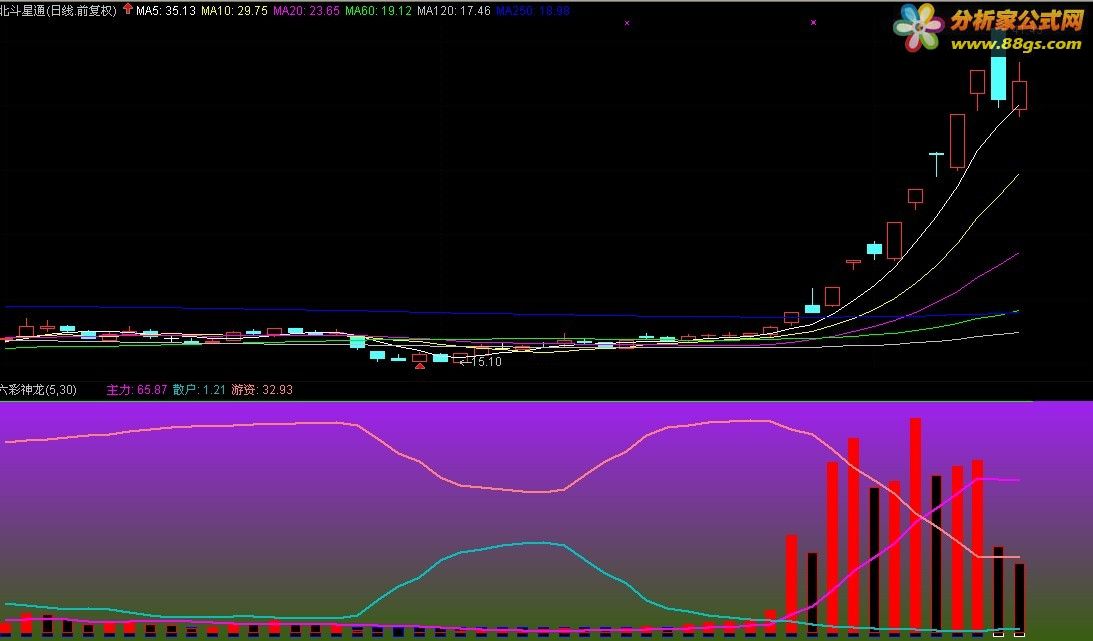This screenshot has height=641, width=1093.
Task: Click the red up-arrow icon beside the stock title
Action: (128, 9)
